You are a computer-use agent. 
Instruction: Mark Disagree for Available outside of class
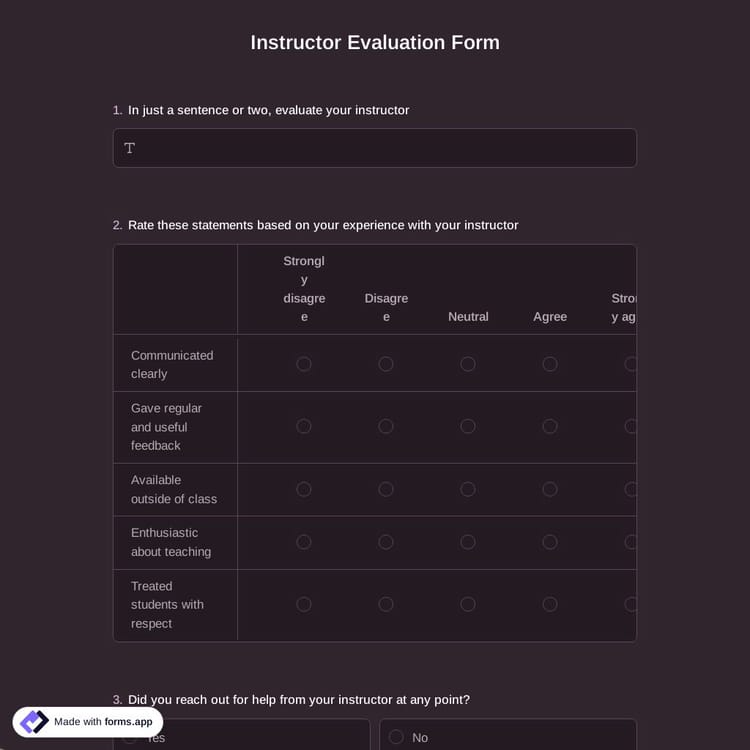[x=386, y=489]
